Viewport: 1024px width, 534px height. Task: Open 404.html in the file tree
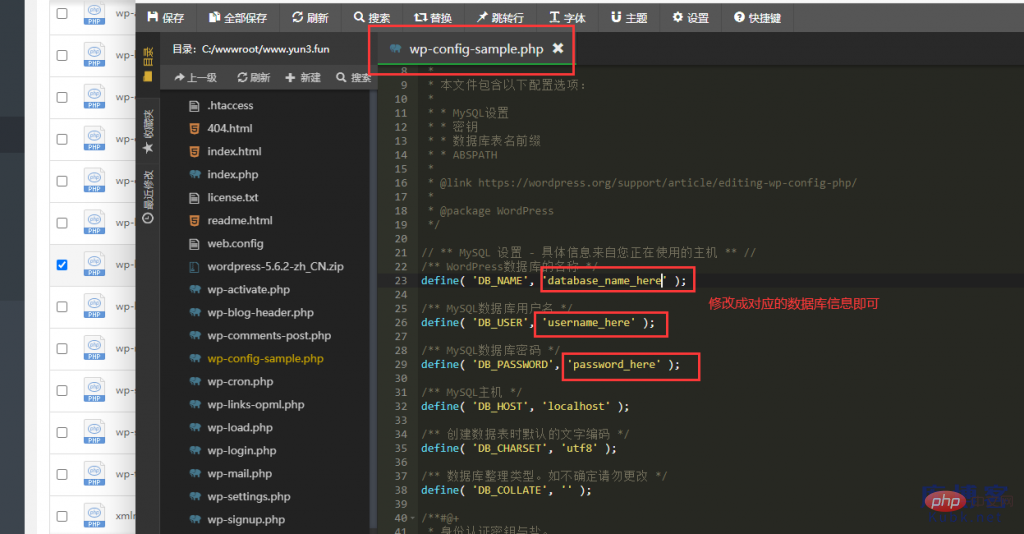coord(229,129)
